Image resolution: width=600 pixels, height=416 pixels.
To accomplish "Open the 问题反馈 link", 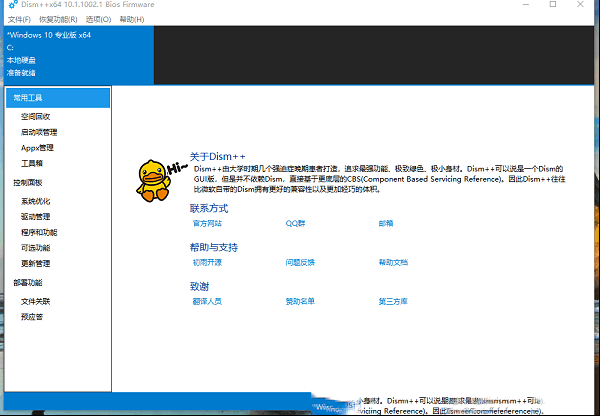I will pyautogui.click(x=300, y=262).
